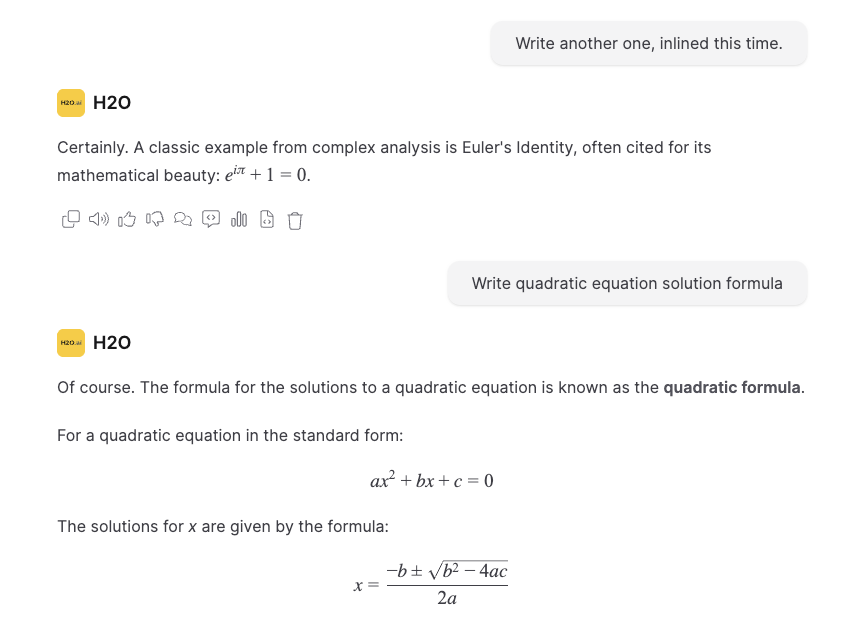Open the chat feedback bubbles icon

(182, 219)
